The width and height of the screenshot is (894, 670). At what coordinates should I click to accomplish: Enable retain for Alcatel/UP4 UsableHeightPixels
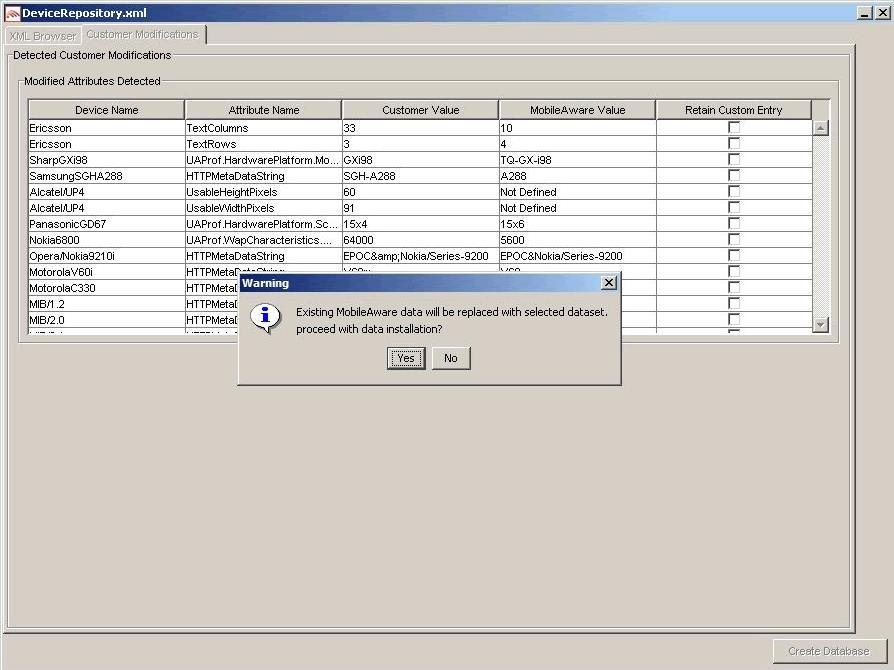pos(734,191)
